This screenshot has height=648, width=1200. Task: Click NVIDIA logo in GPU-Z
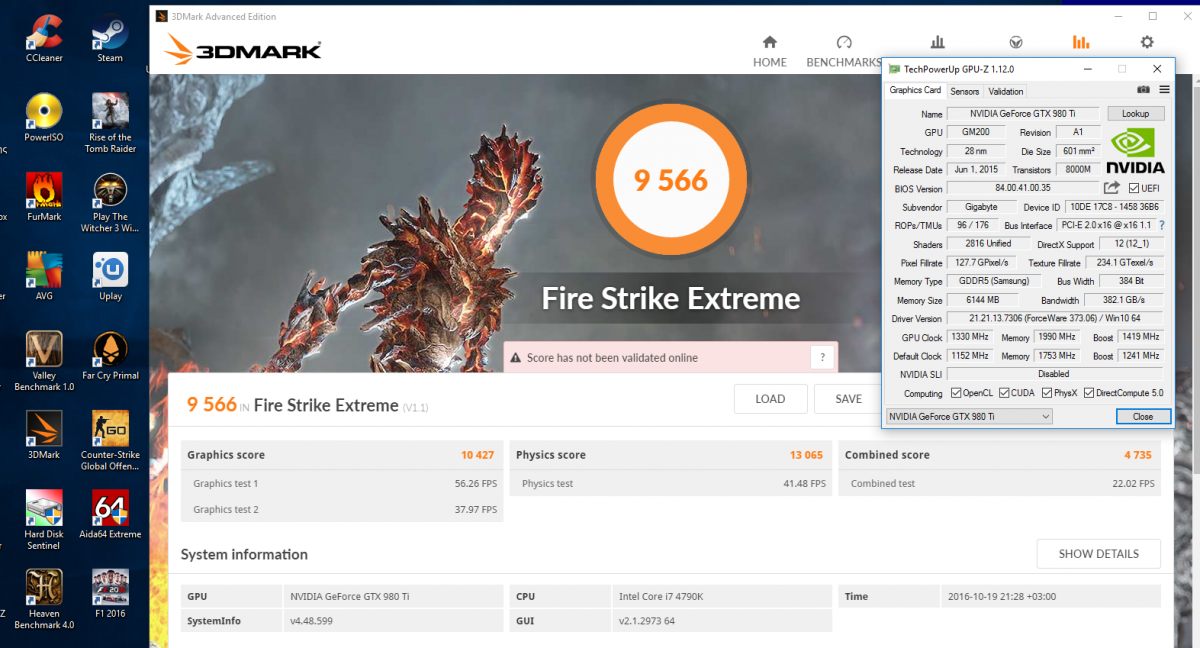(1137, 151)
